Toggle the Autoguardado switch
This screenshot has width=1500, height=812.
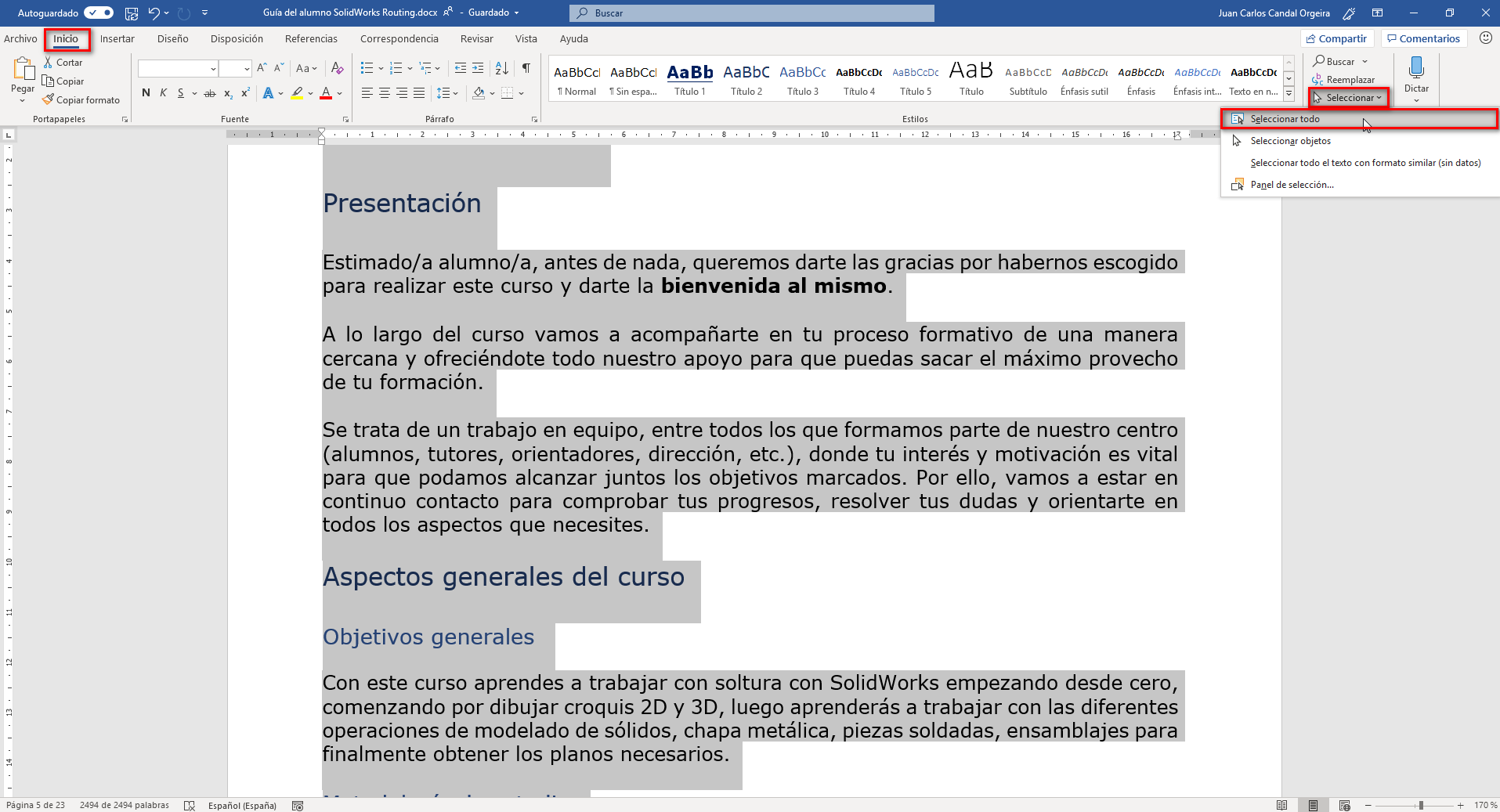pos(99,13)
